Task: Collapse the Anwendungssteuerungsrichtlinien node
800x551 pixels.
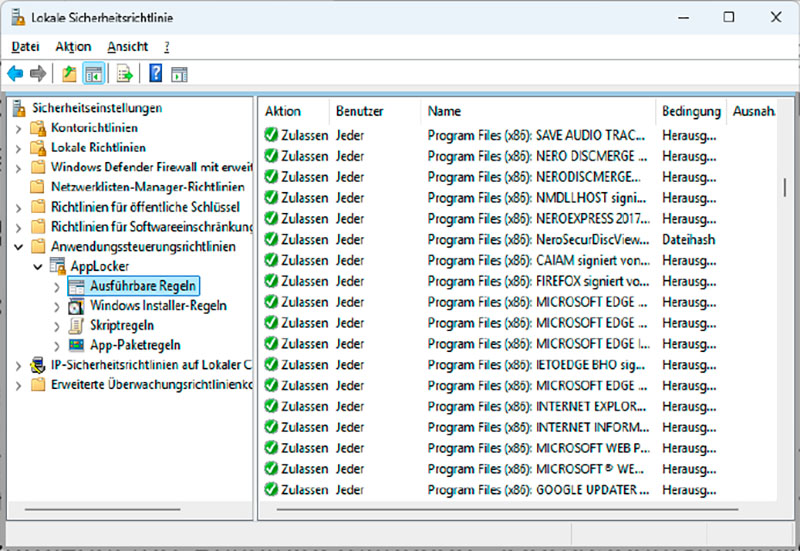Action: click(18, 246)
